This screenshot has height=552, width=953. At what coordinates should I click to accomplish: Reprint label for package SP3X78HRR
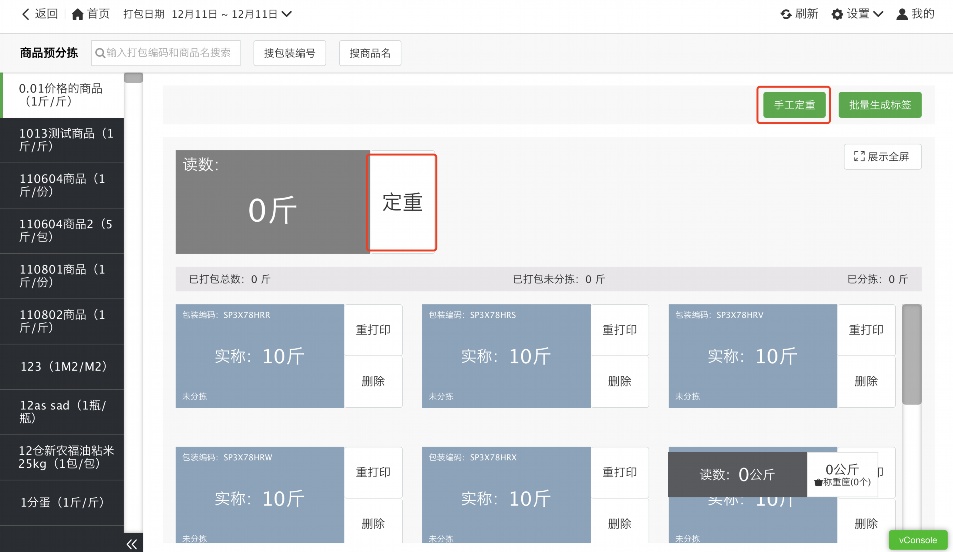(373, 330)
